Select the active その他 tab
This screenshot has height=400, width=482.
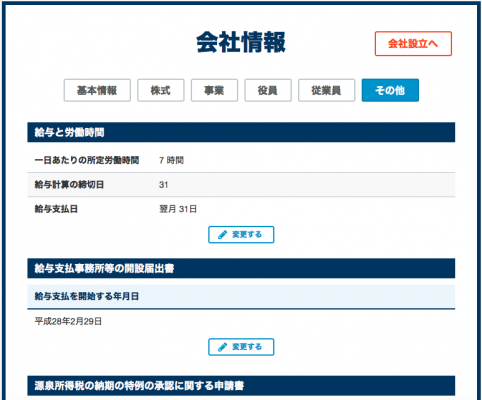click(x=390, y=90)
